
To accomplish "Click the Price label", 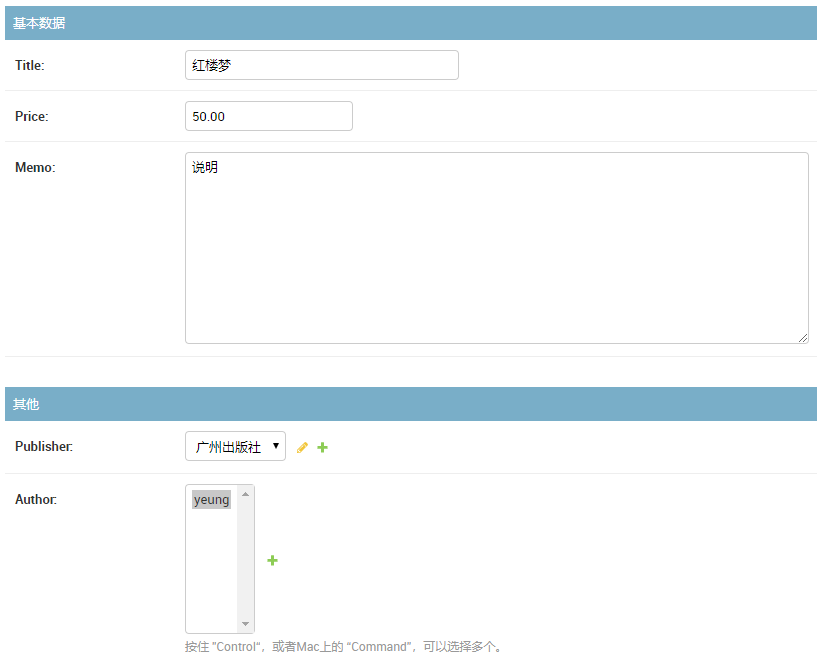I will pos(32,116).
